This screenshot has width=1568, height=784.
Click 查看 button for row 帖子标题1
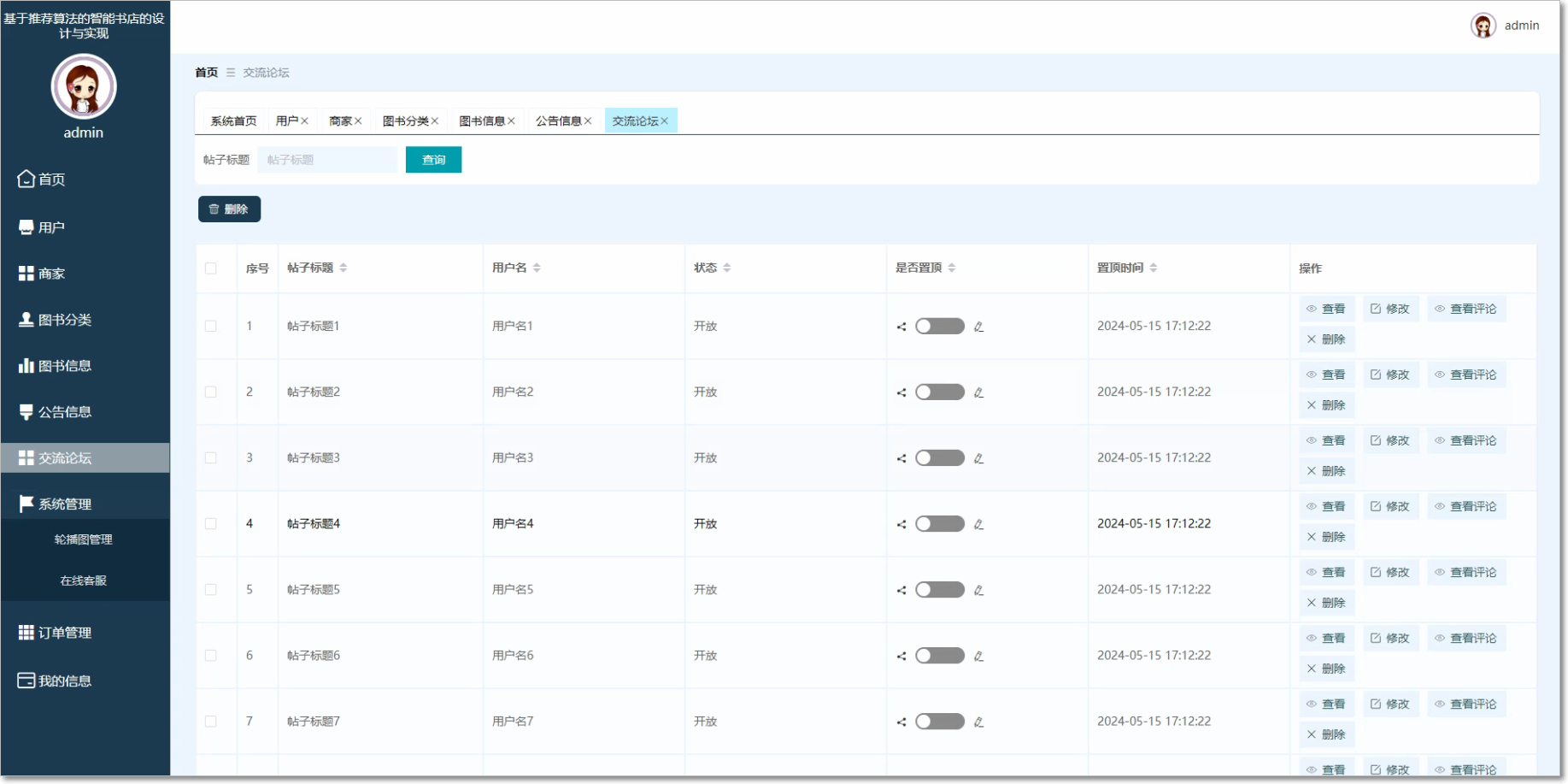[x=1326, y=309]
